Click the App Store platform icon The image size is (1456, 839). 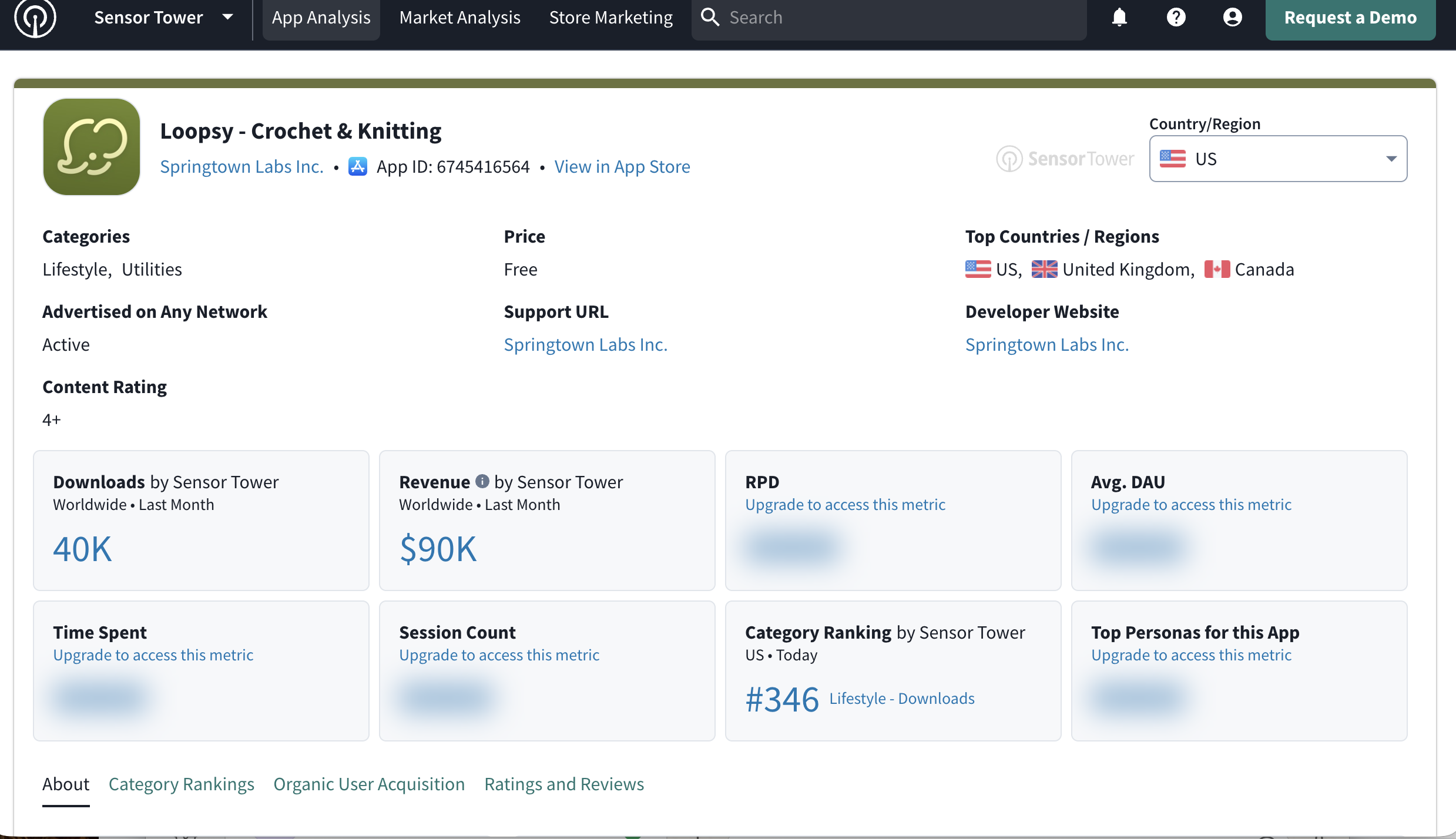[x=358, y=167]
